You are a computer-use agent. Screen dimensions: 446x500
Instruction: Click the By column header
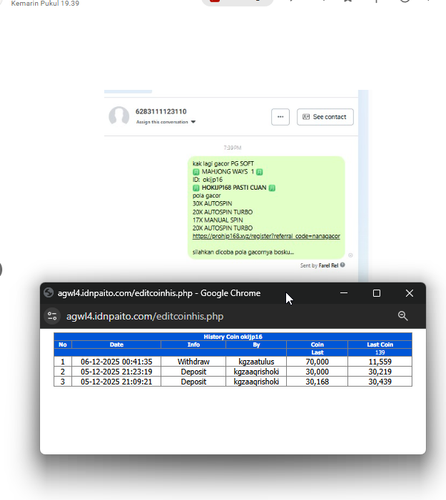(256, 345)
